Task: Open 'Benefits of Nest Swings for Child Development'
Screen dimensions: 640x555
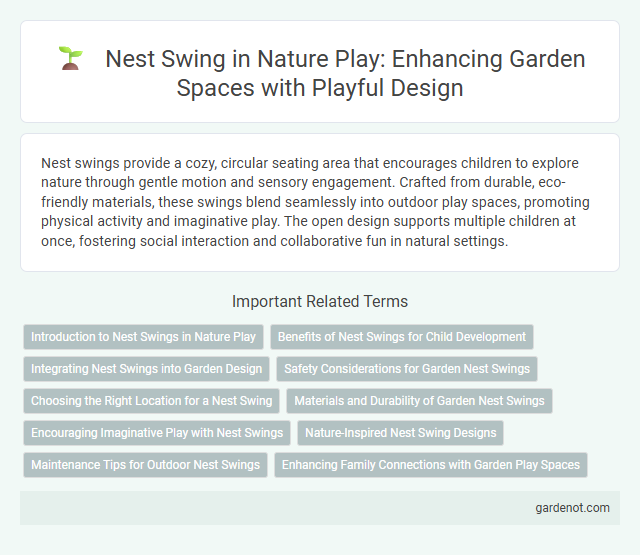Action: pyautogui.click(x=402, y=337)
